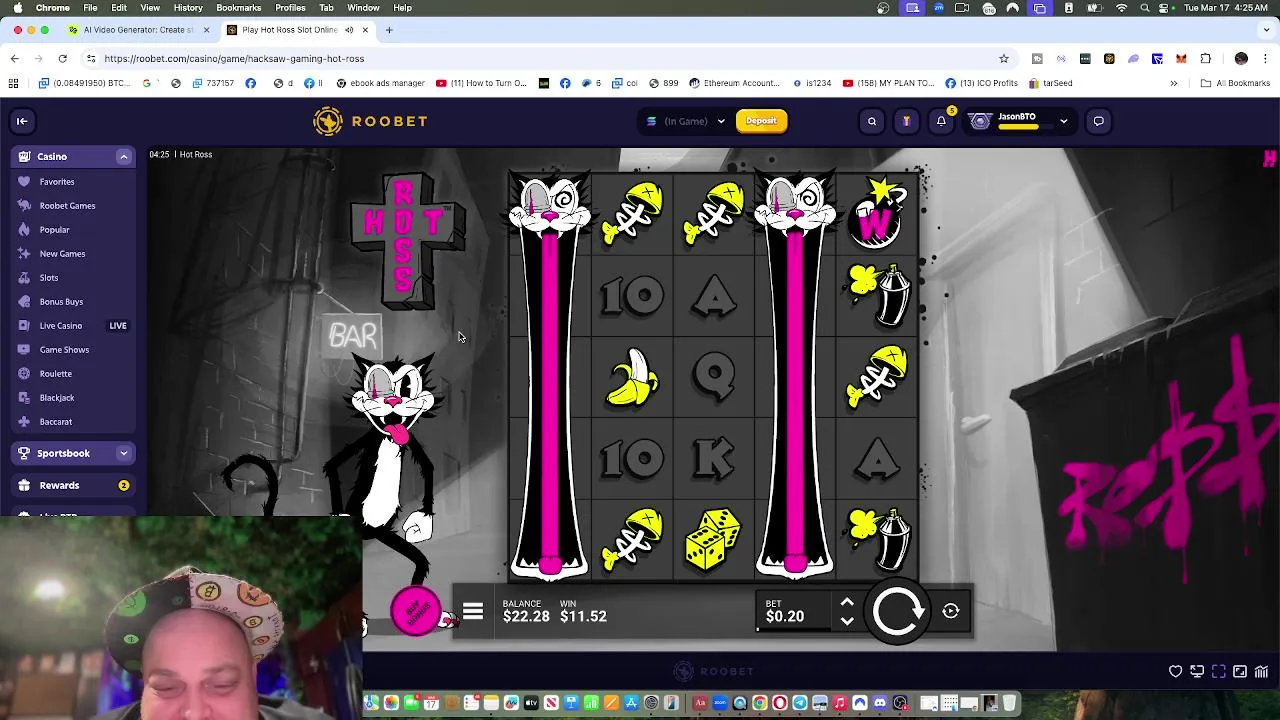Viewport: 1280px width, 720px height.
Task: Select Slots in the sidebar
Action: 49,278
